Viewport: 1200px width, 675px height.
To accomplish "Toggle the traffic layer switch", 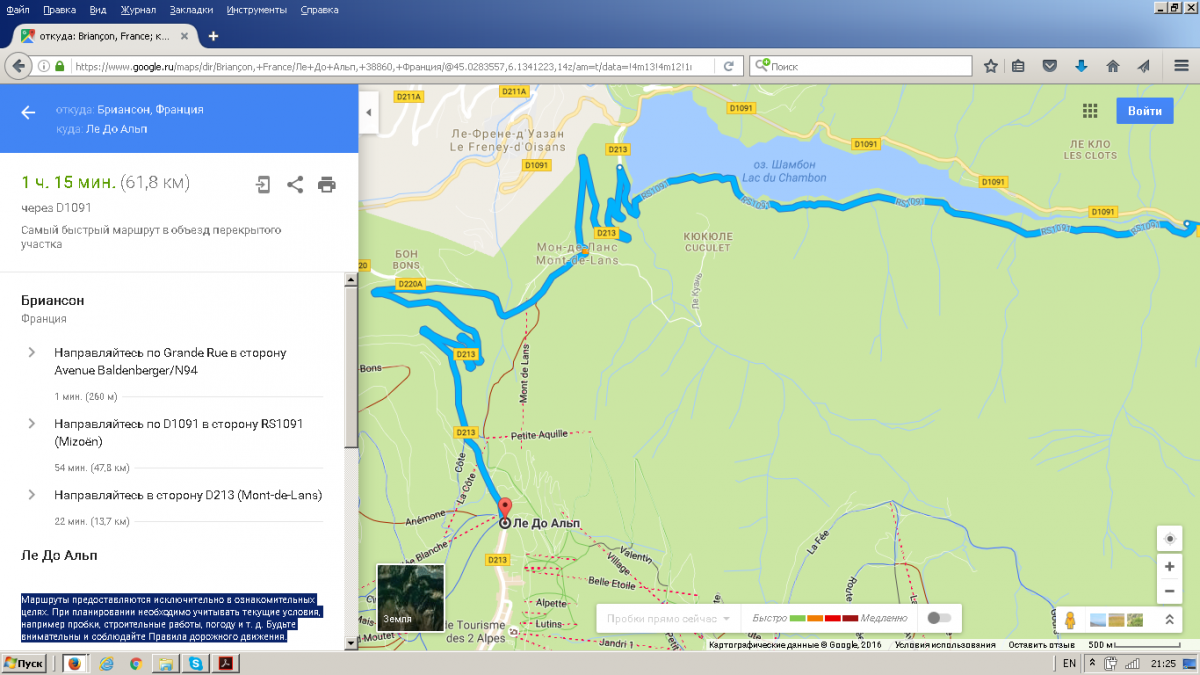I will pos(939,618).
